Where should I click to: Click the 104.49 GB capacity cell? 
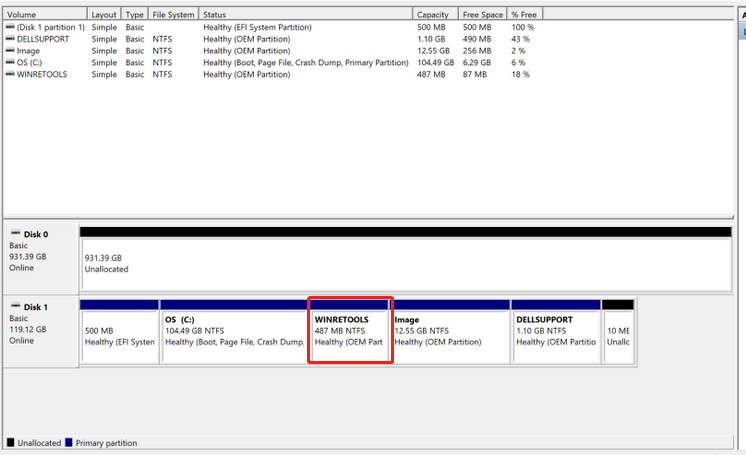[x=435, y=62]
